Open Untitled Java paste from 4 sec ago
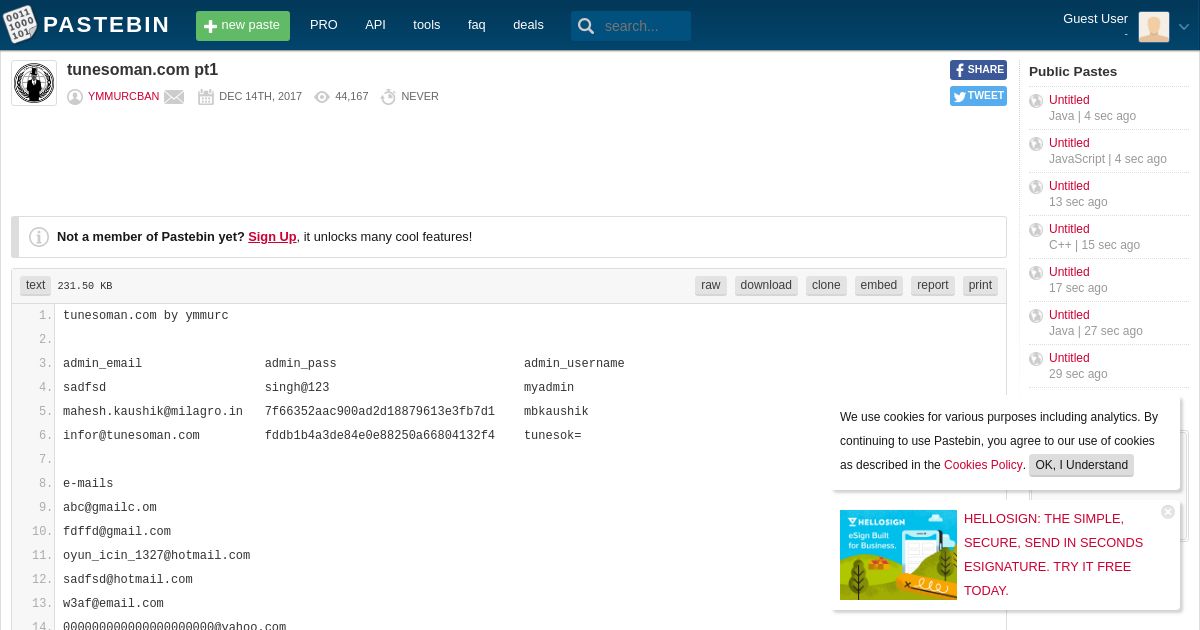Viewport: 1200px width, 630px height. [x=1069, y=100]
